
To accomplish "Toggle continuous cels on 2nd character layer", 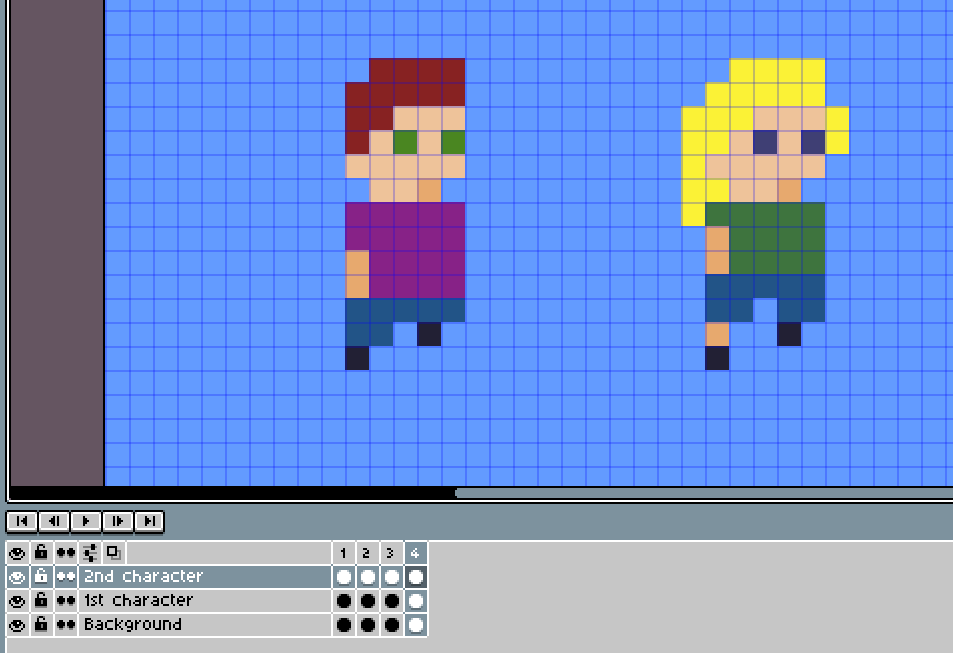I will pos(66,576).
